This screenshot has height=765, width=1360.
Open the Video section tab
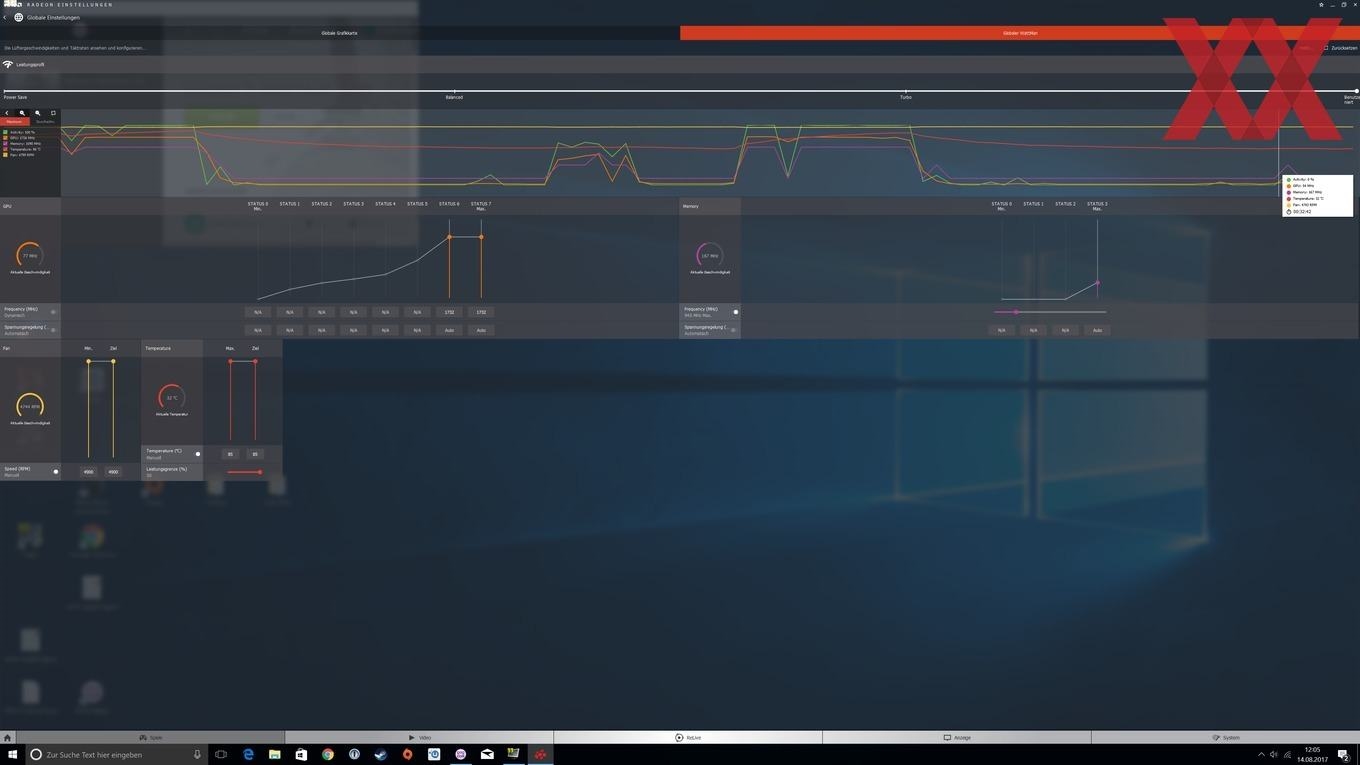419,738
